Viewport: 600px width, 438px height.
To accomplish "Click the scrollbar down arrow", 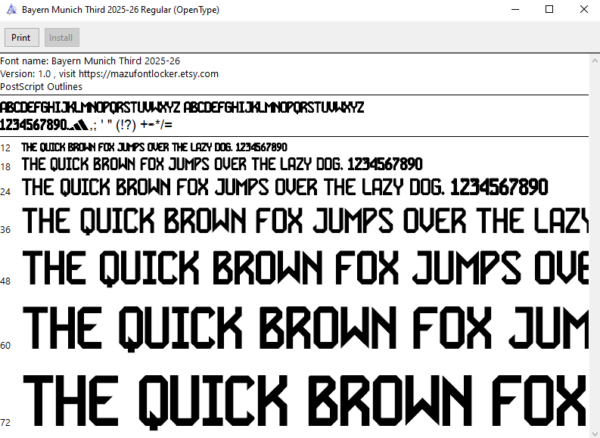I will point(595,433).
